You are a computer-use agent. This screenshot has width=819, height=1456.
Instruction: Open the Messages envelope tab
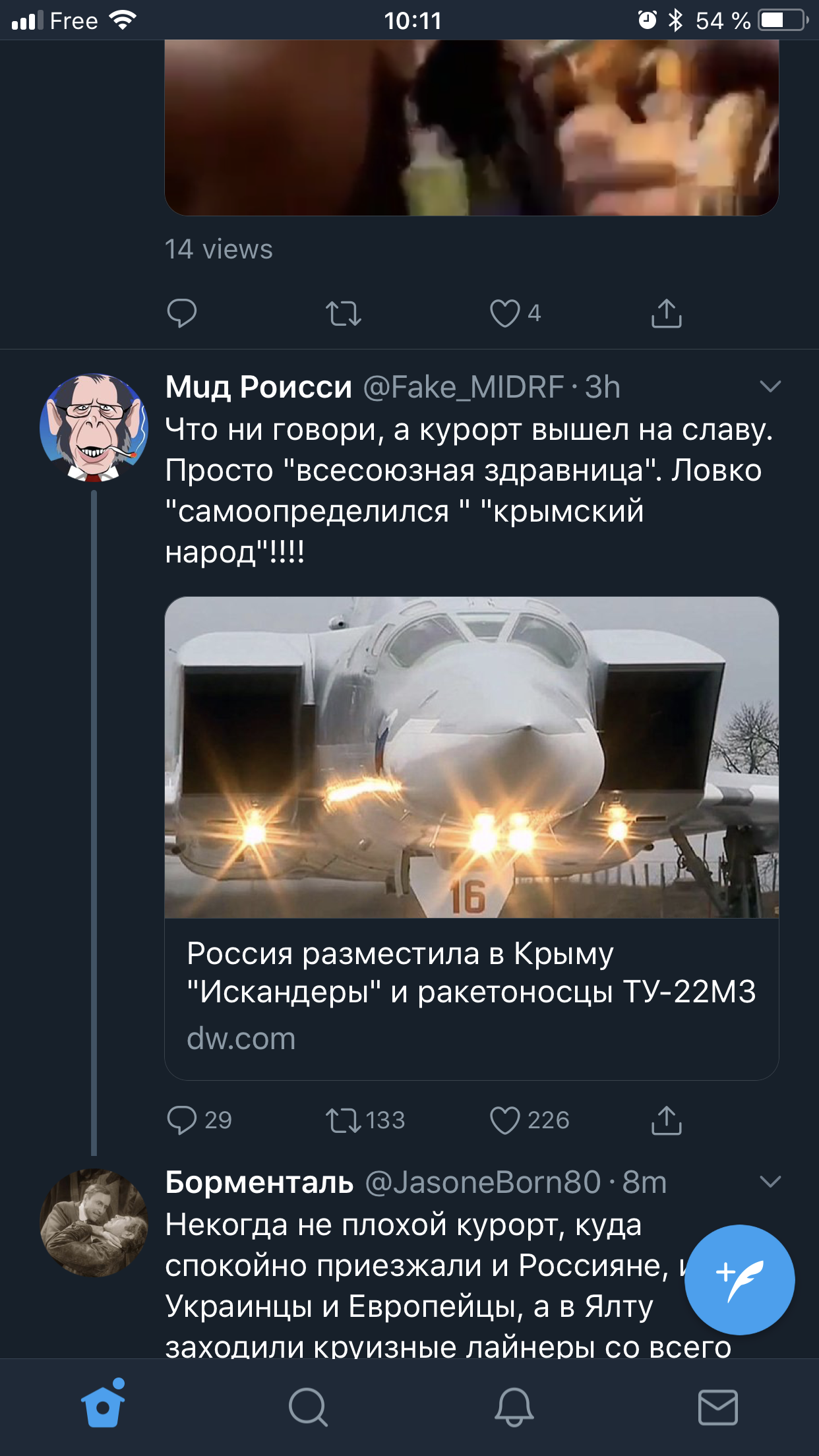coord(717,1407)
